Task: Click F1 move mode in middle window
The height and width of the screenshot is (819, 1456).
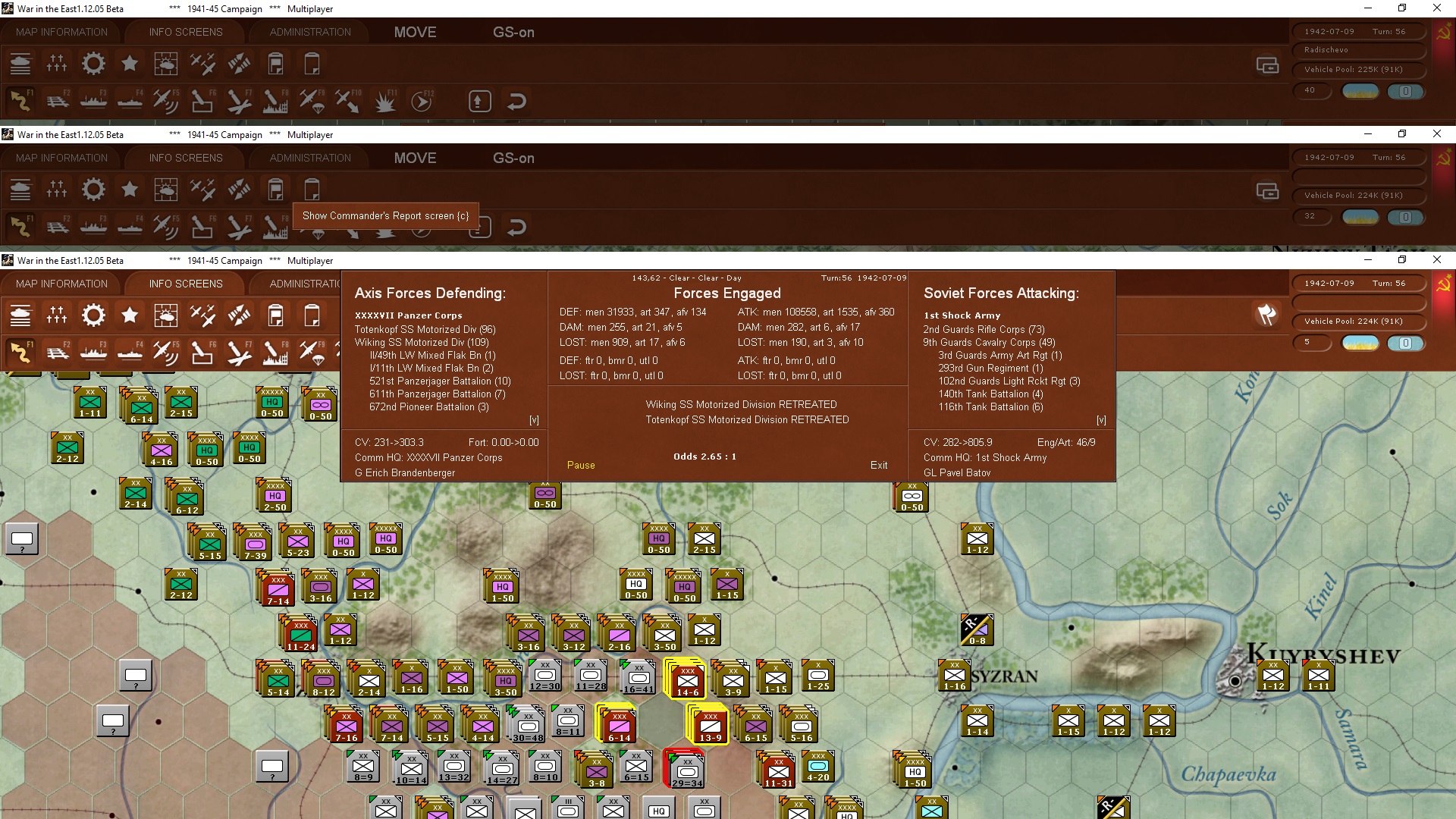Action: click(x=20, y=227)
